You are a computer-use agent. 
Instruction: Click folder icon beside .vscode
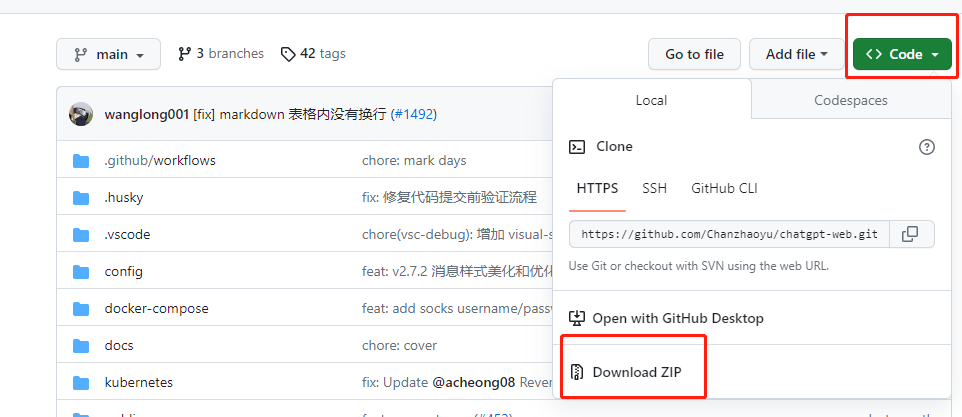coord(81,235)
